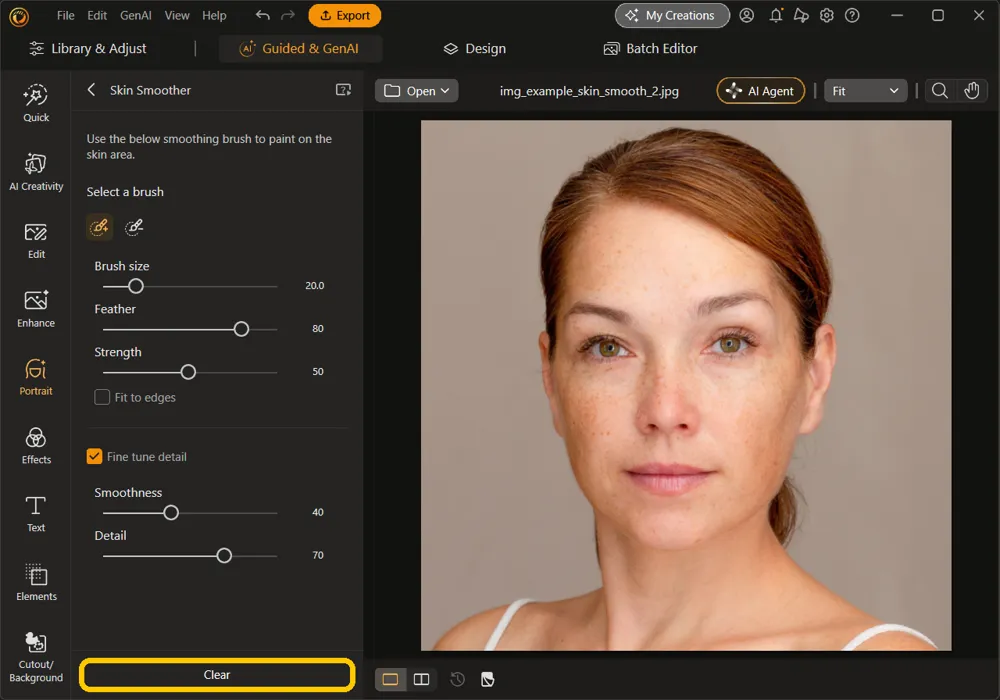Open the notifications bell
1000x700 pixels.
click(x=776, y=15)
